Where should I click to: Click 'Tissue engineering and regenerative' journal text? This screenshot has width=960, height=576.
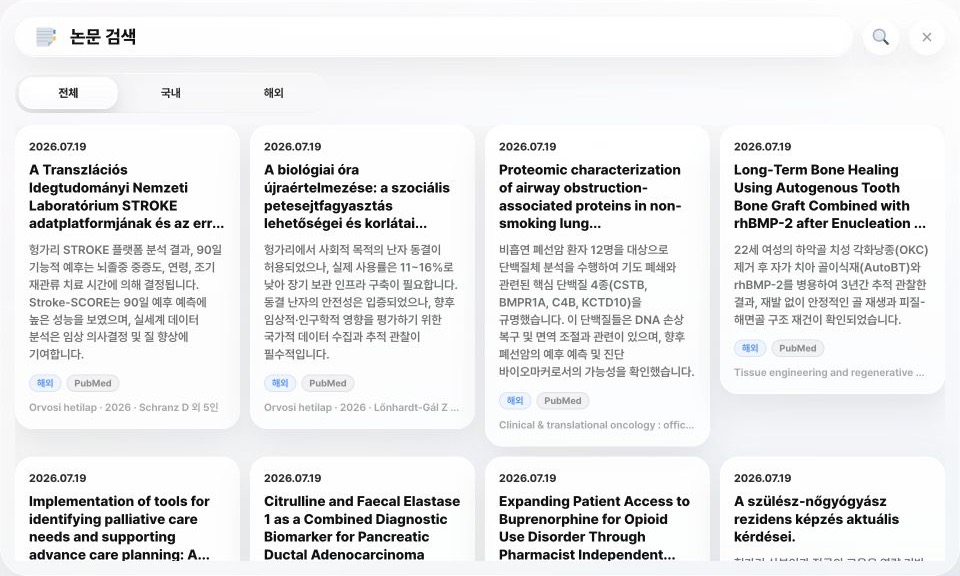point(830,372)
